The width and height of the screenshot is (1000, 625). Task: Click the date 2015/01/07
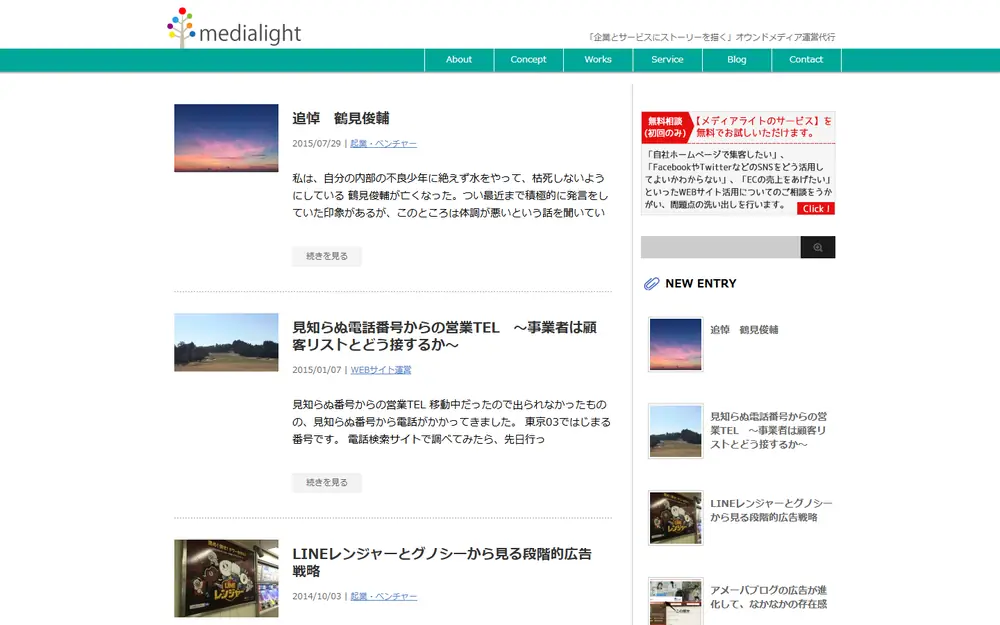(x=317, y=371)
